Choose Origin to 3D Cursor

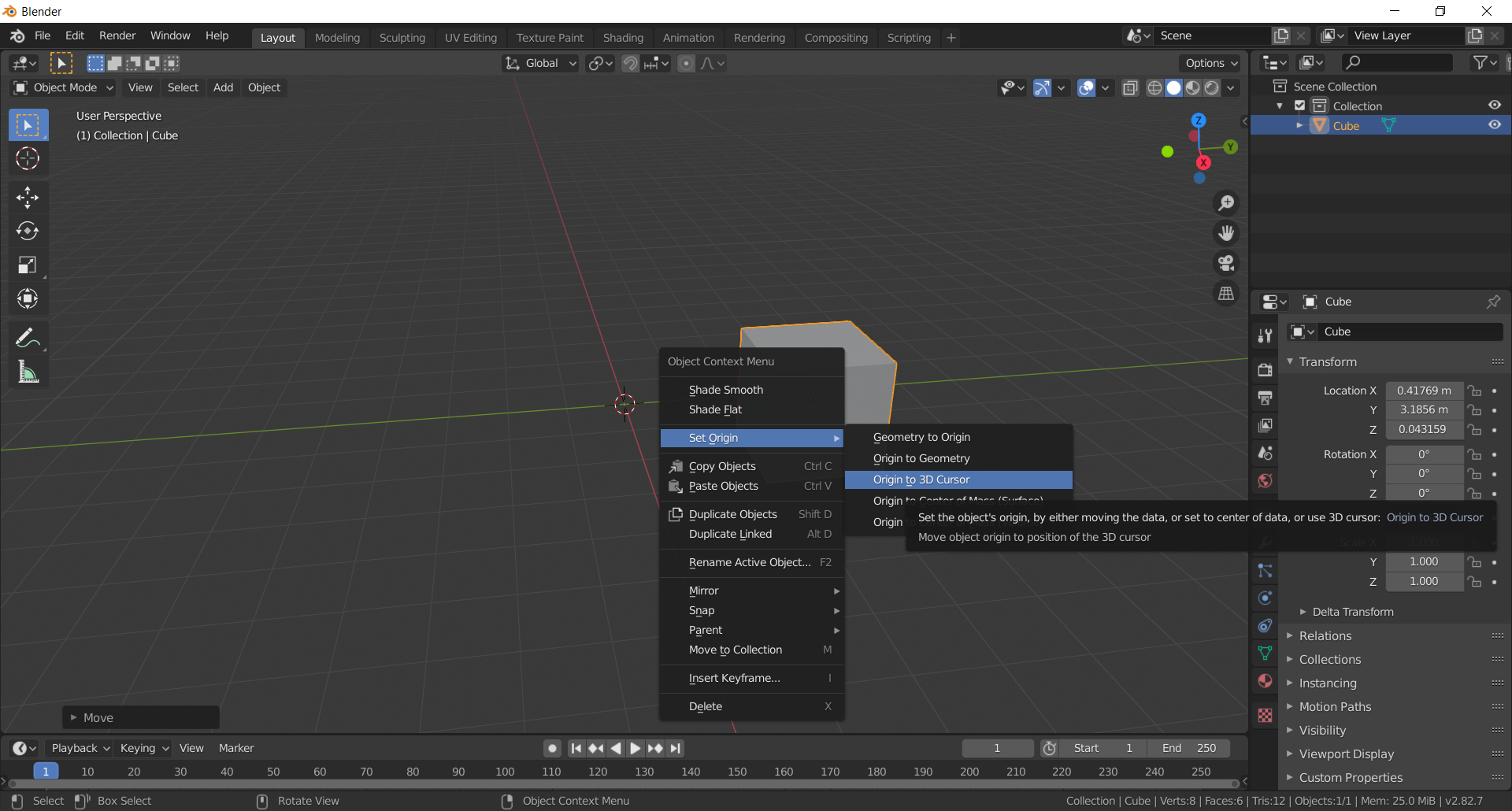(958, 480)
